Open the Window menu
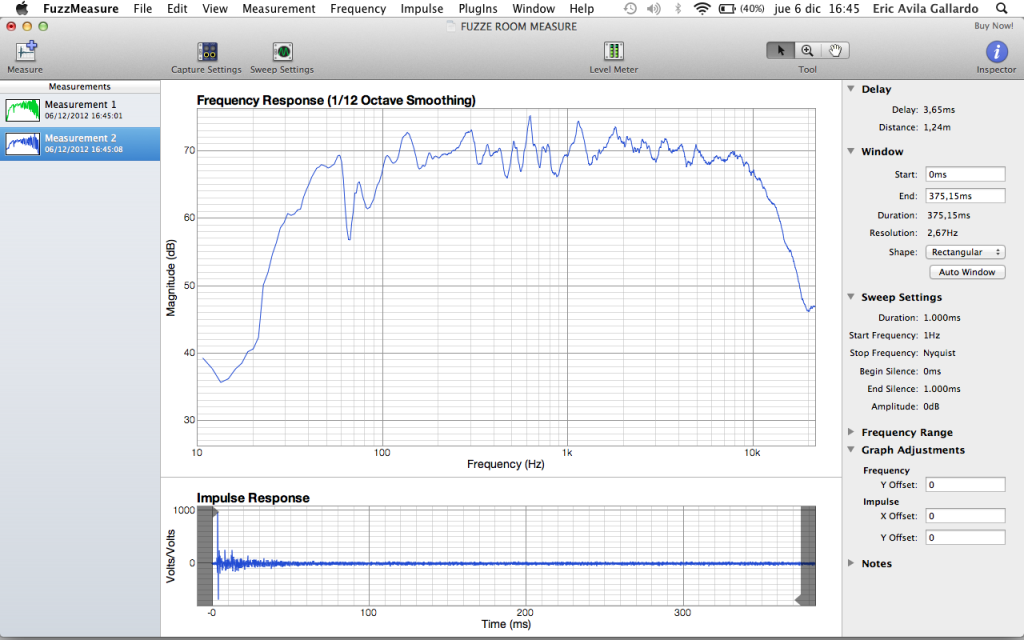The image size is (1024, 640). [534, 8]
